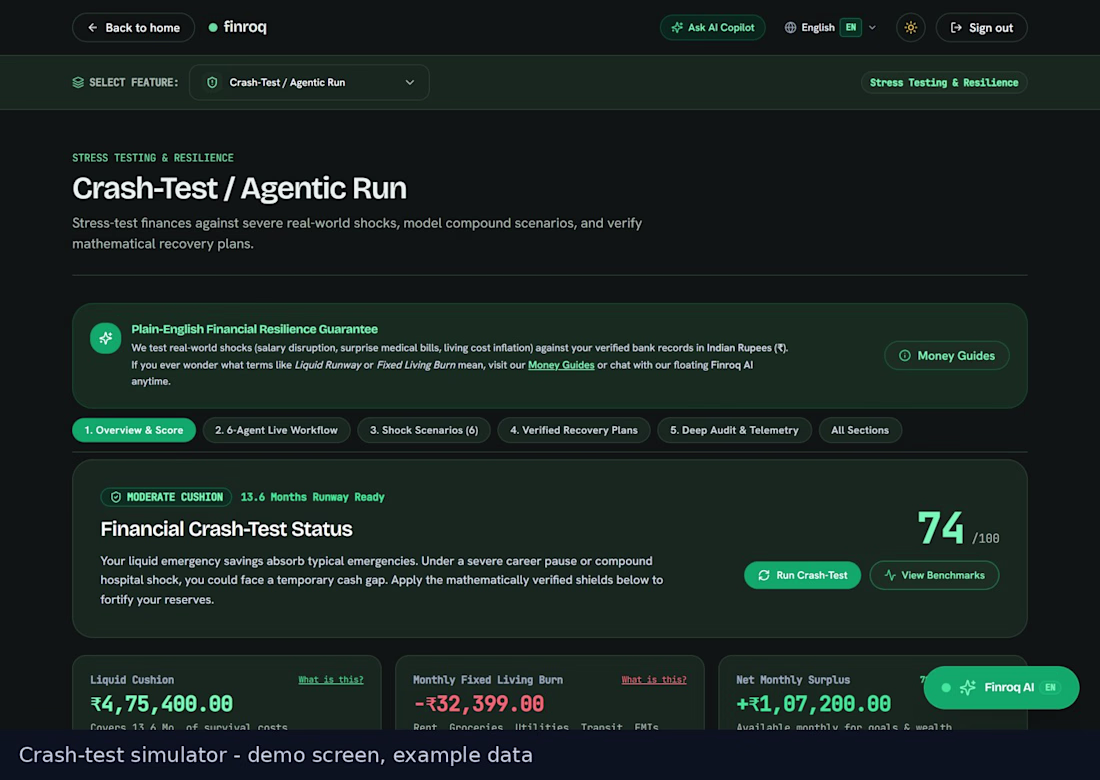Click the Crash-Test / Agentic Run page heading
The width and height of the screenshot is (1100, 780).
(239, 188)
